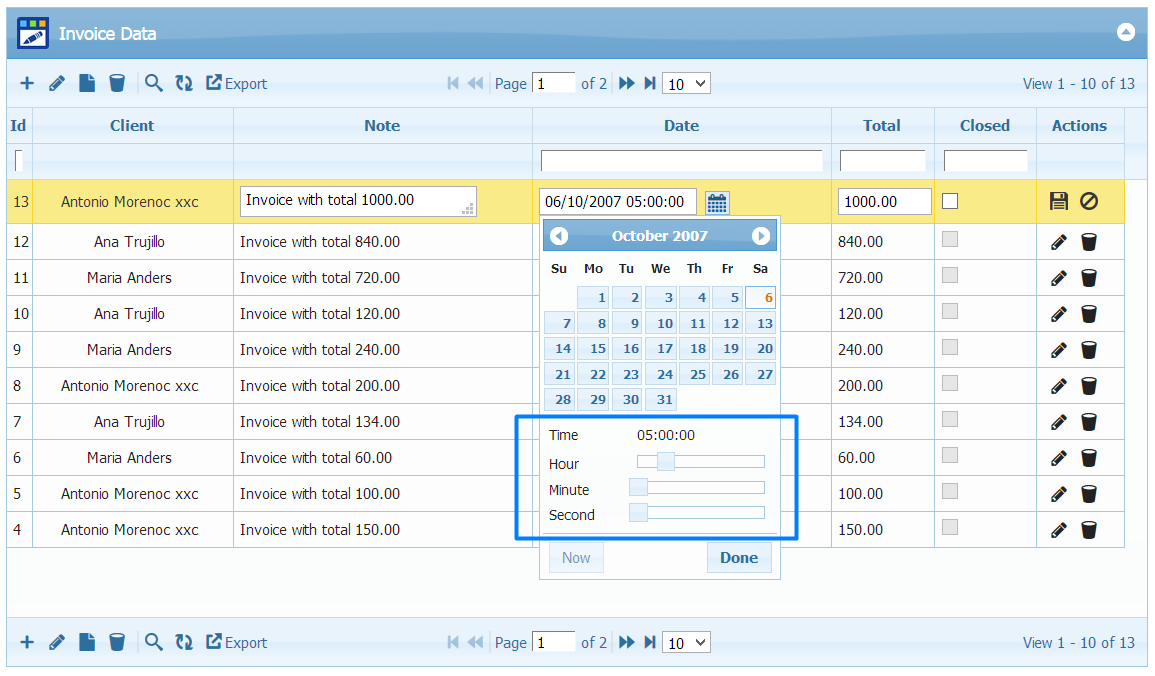Click the trash icon for invoice row 12
Viewport: 1155px width, 676px height.
[1089, 241]
